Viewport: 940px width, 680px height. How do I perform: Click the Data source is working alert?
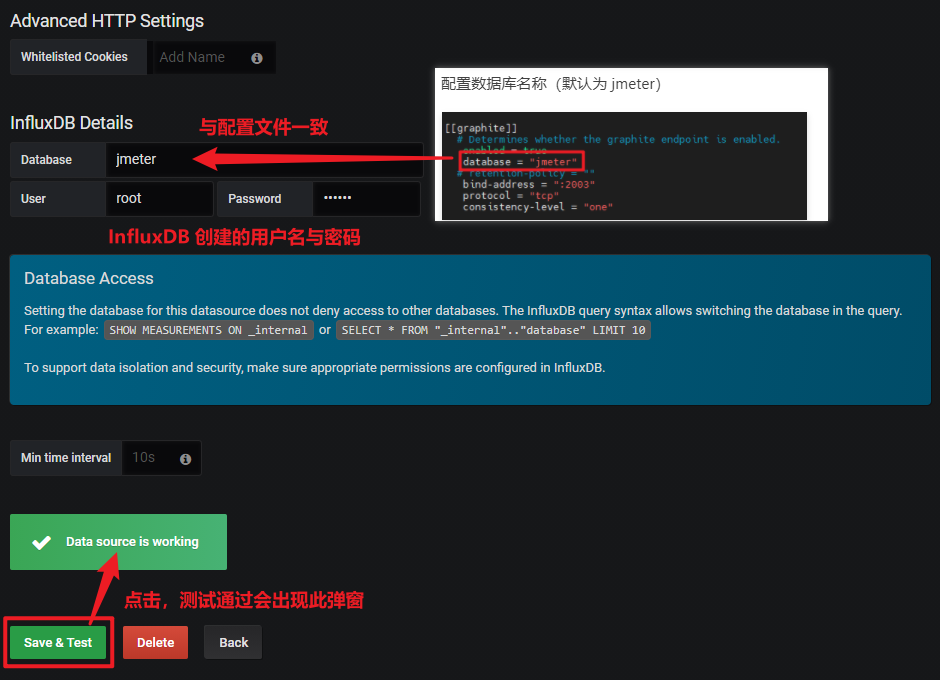point(118,542)
